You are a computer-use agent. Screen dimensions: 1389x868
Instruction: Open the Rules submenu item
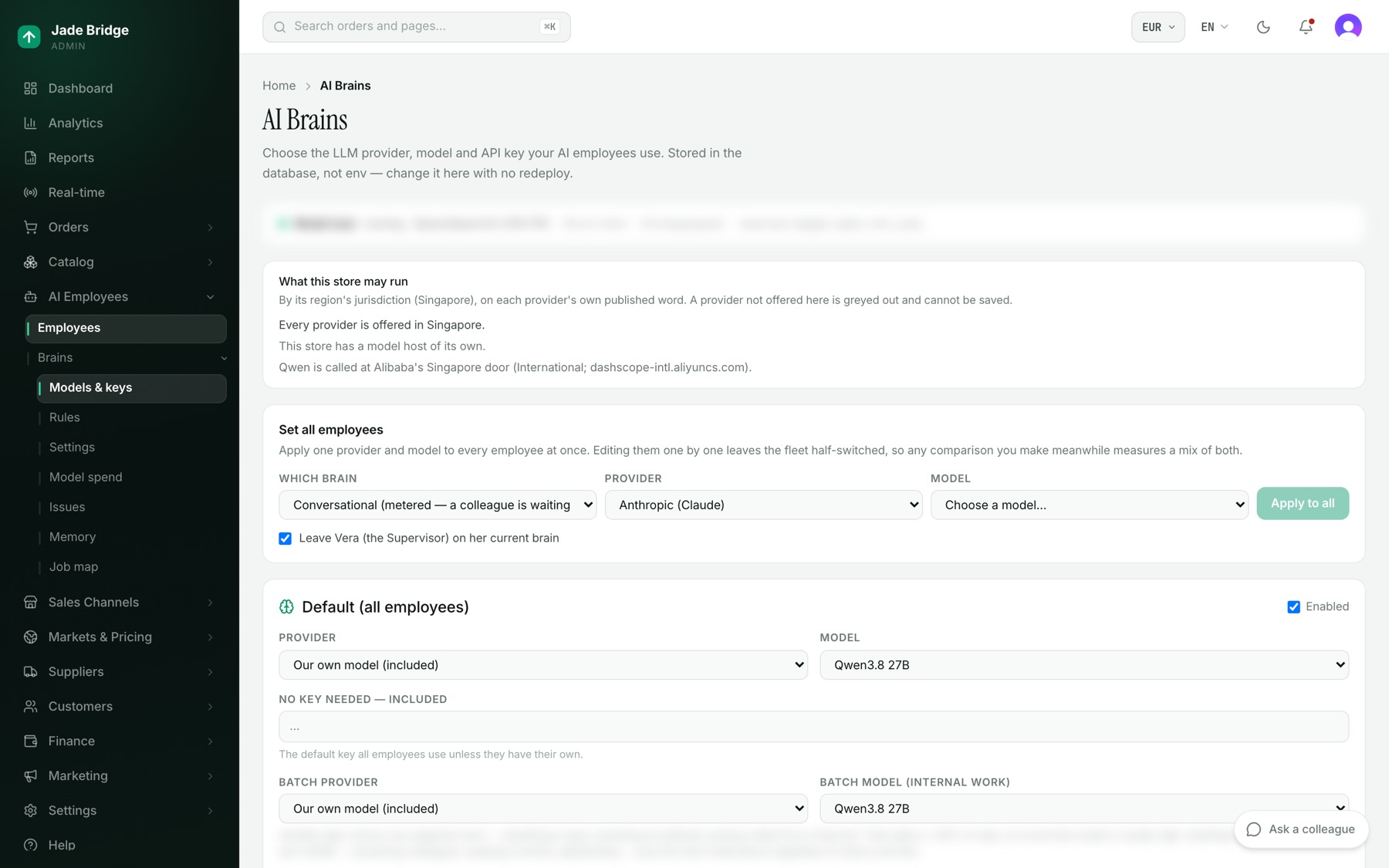[x=65, y=417]
